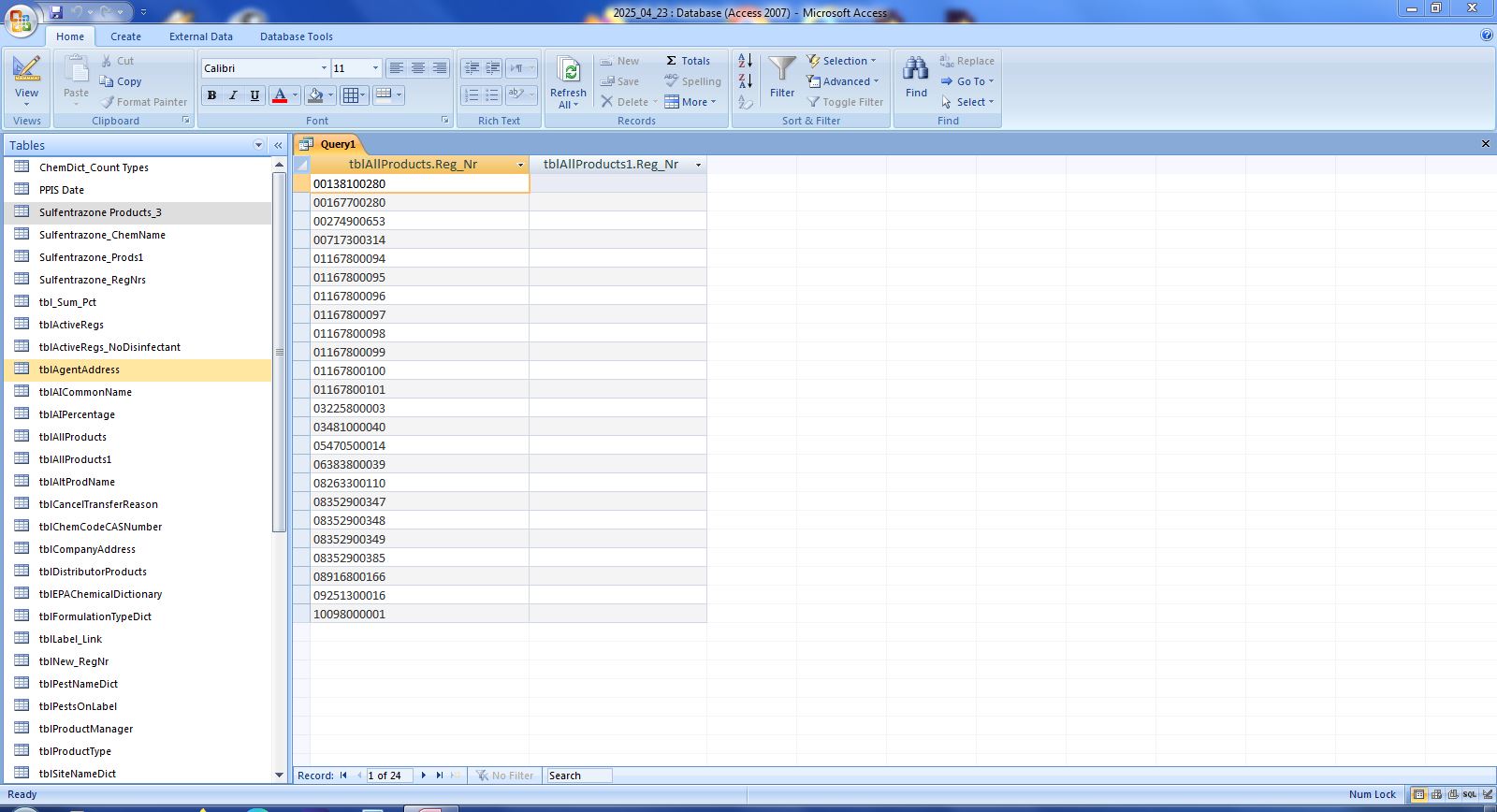Image resolution: width=1497 pixels, height=812 pixels.
Task: Click Refresh All records icon
Action: click(568, 82)
